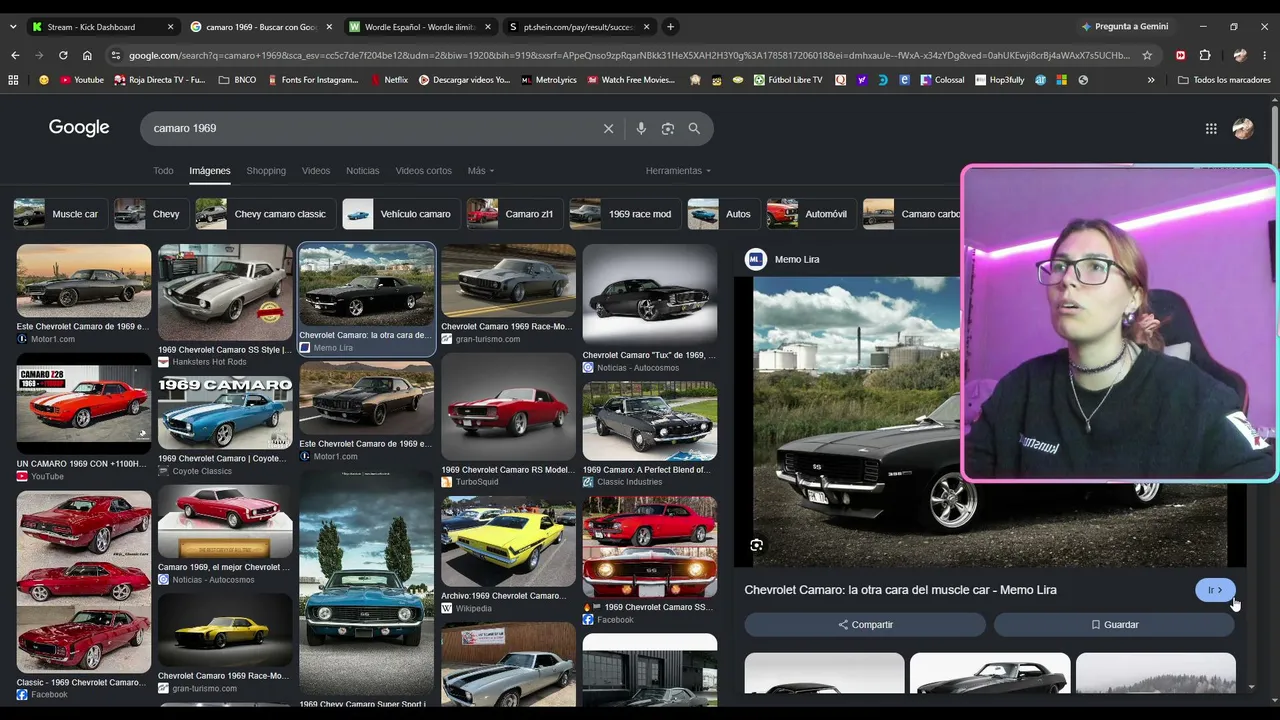The width and height of the screenshot is (1280, 720).
Task: Select the Videos search tab
Action: [316, 171]
